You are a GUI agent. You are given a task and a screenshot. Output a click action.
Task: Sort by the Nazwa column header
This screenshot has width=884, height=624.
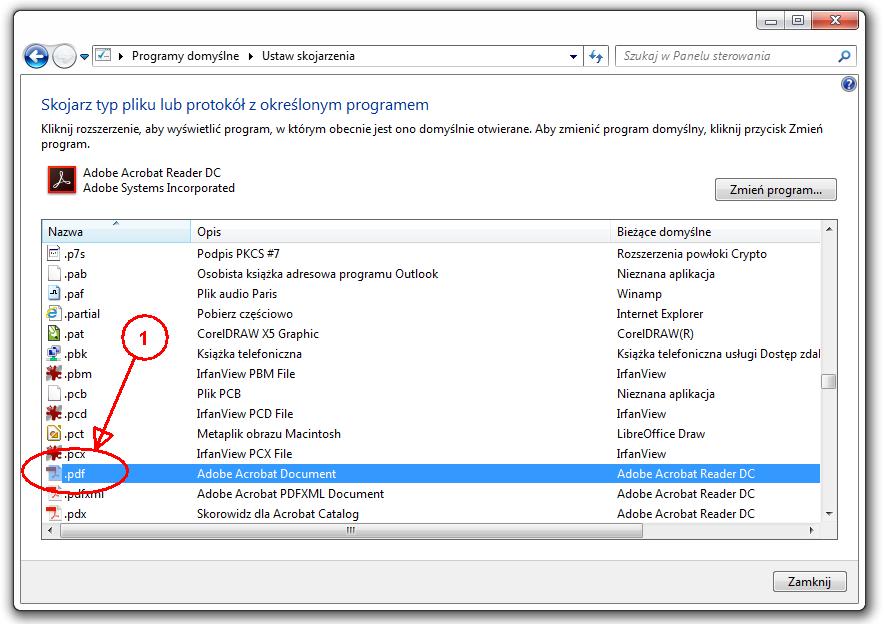116,232
